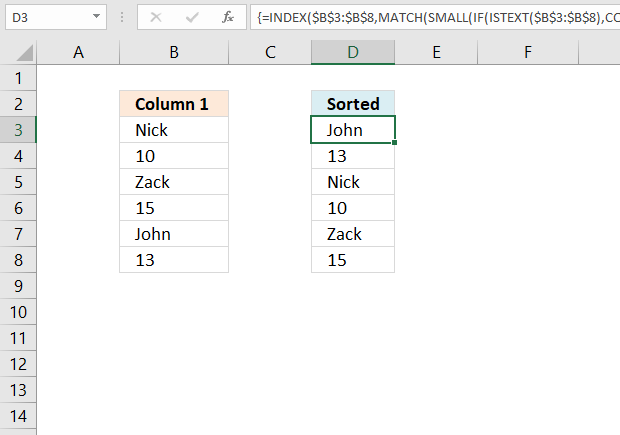This screenshot has height=435, width=620.
Task: Click the Column 1 header cell
Action: coord(174,104)
